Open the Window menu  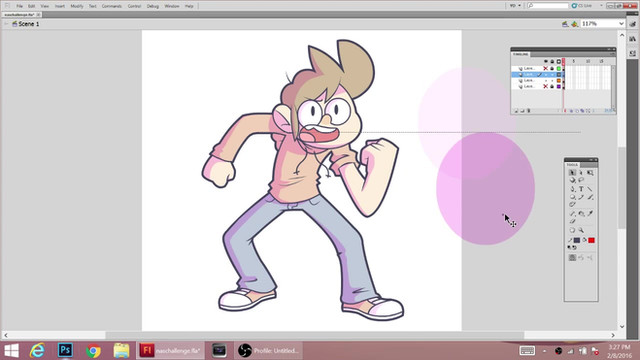(x=172, y=6)
